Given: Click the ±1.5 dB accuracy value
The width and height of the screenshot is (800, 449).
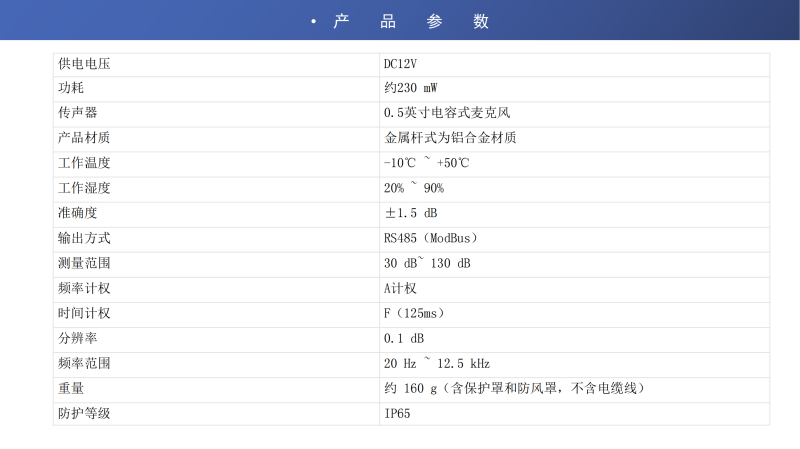Looking at the screenshot, I should click(x=411, y=213).
